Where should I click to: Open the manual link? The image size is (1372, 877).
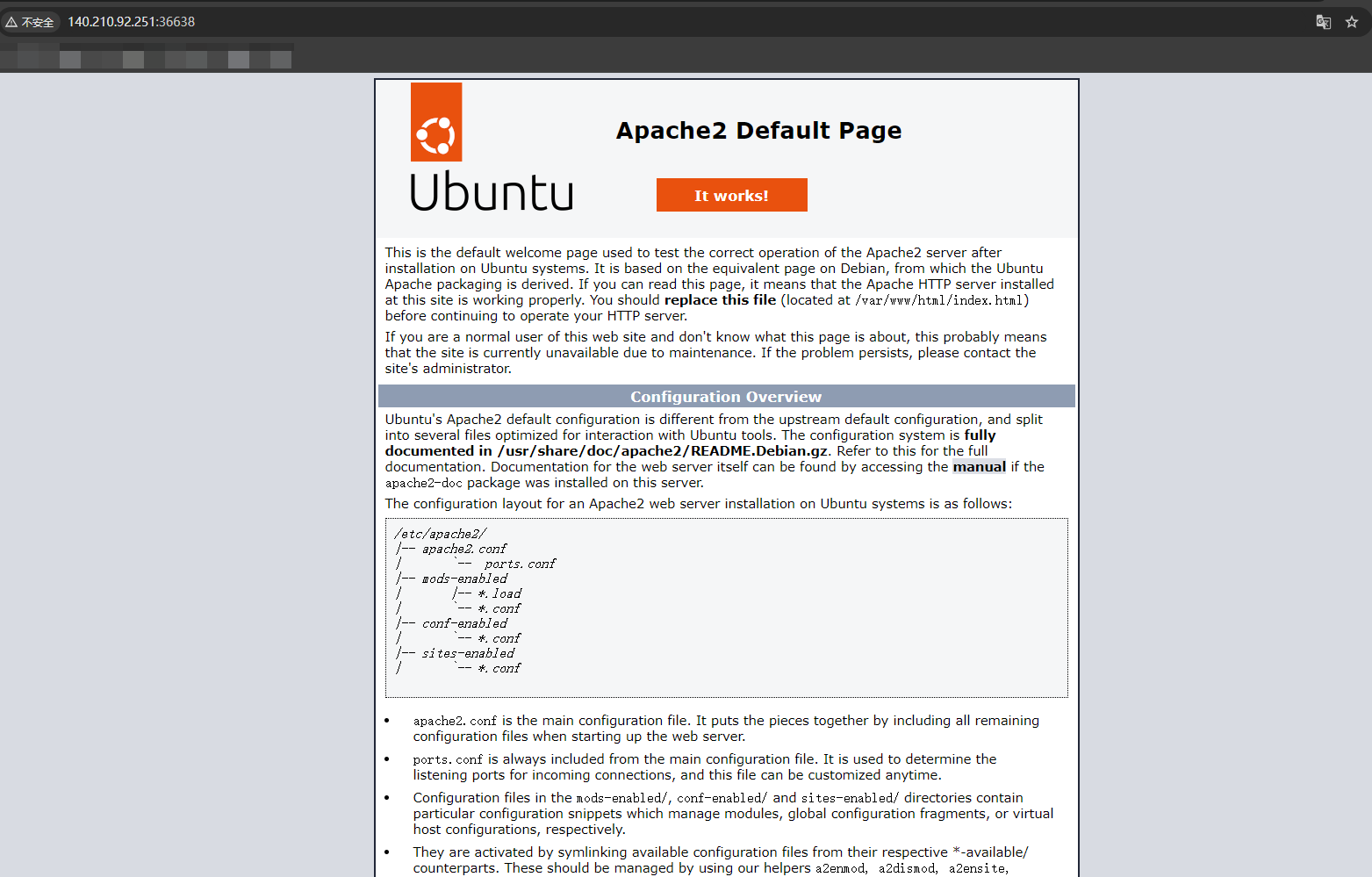coord(980,467)
